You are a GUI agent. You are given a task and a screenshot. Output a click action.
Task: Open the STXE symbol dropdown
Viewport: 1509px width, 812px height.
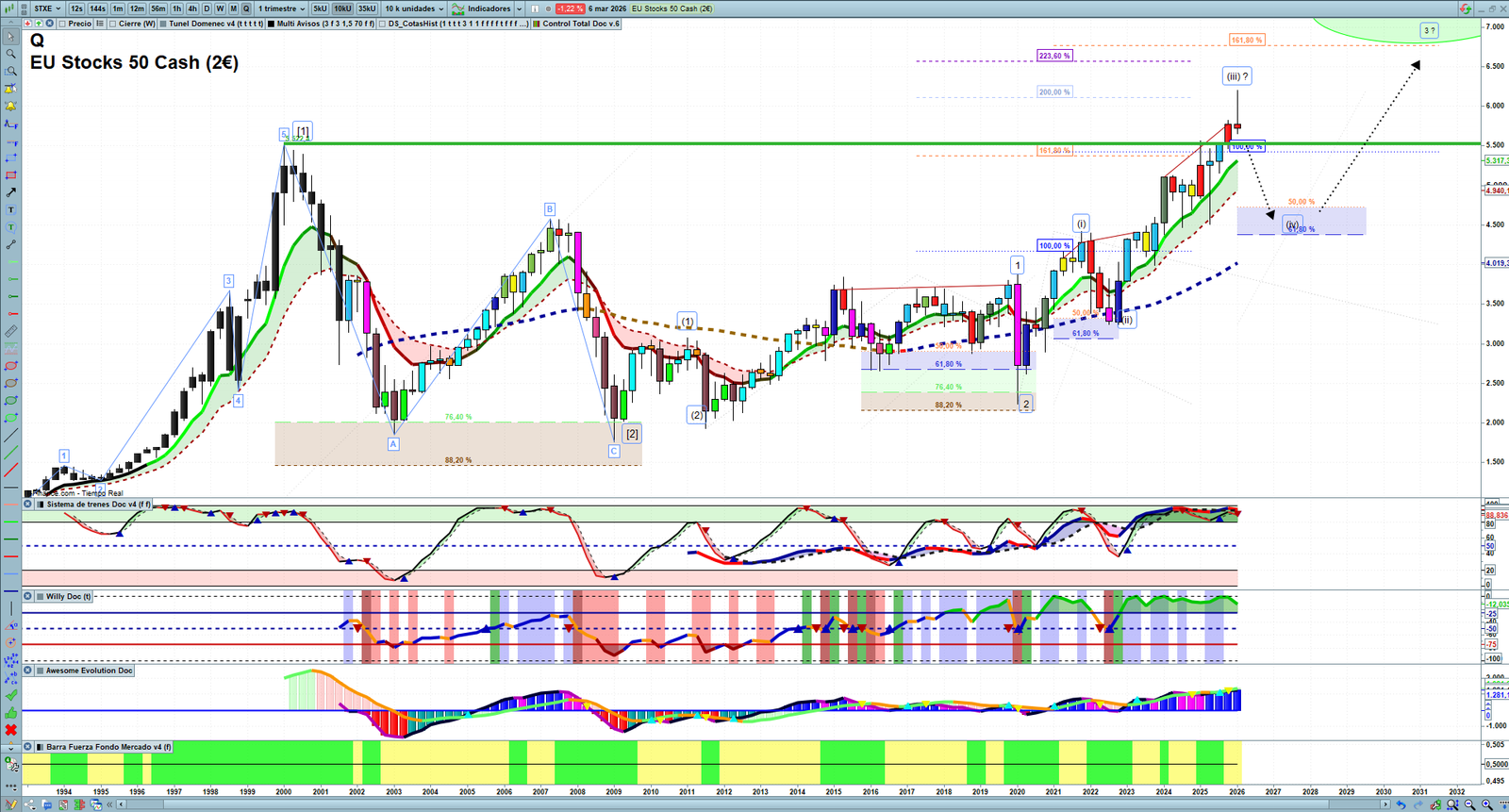coord(47,8)
